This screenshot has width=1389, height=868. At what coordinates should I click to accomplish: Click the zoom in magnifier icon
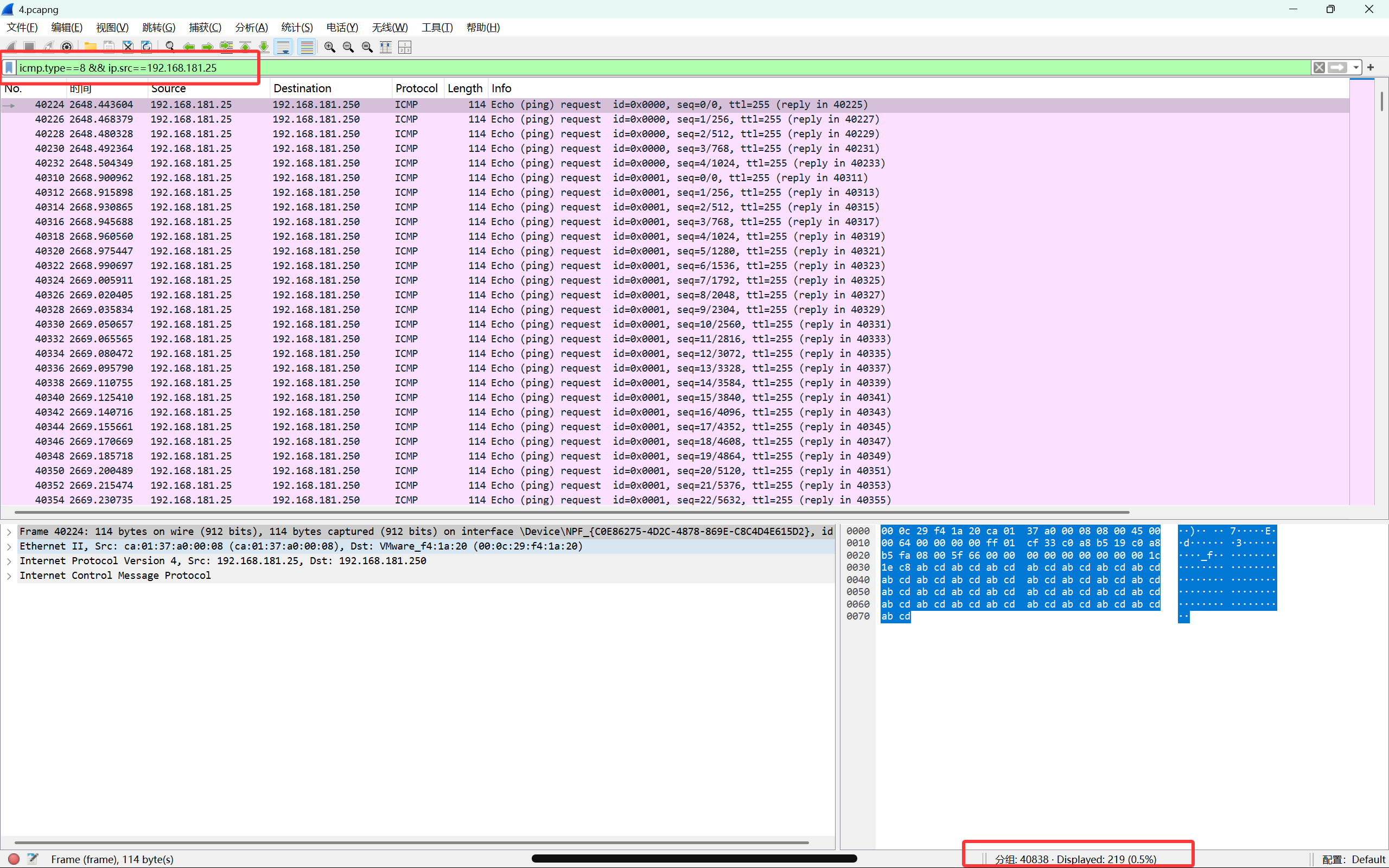tap(329, 47)
